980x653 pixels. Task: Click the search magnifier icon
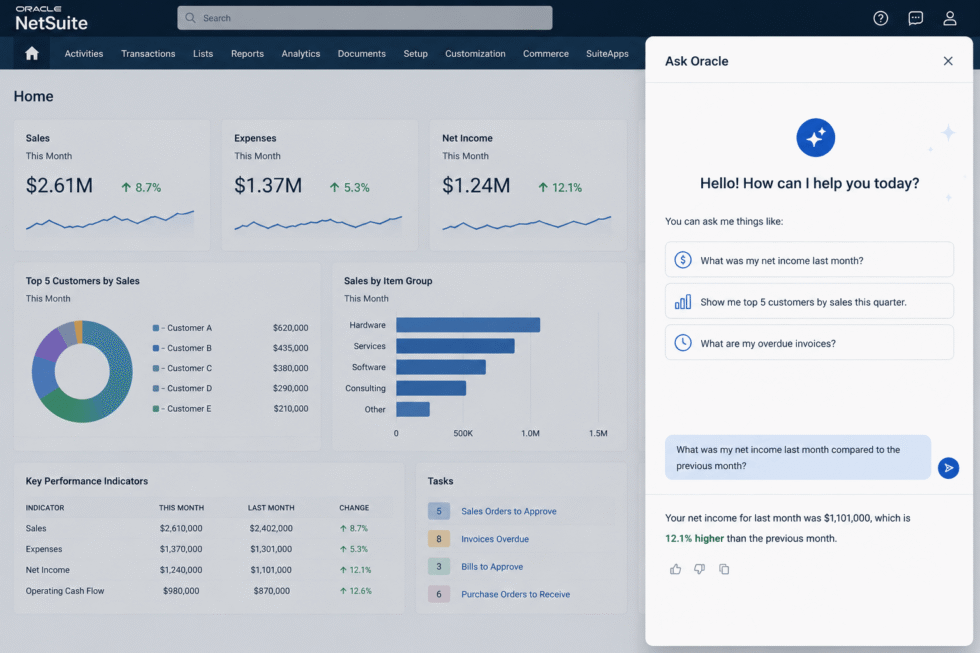(x=191, y=17)
